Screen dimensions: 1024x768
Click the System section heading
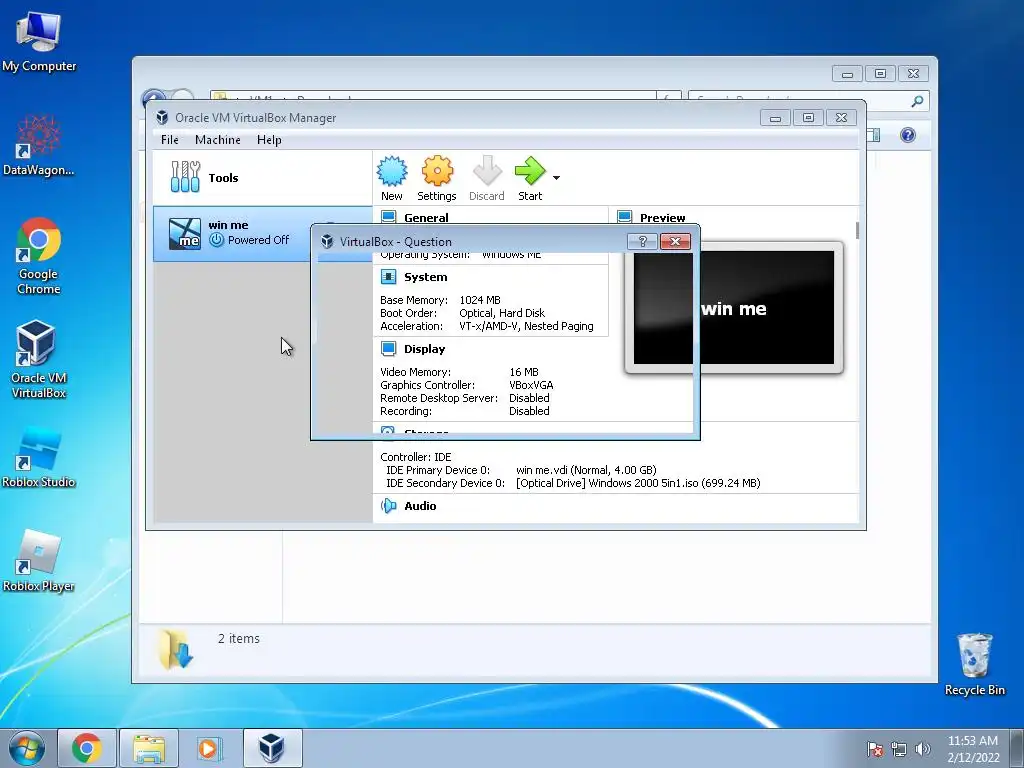click(x=425, y=277)
